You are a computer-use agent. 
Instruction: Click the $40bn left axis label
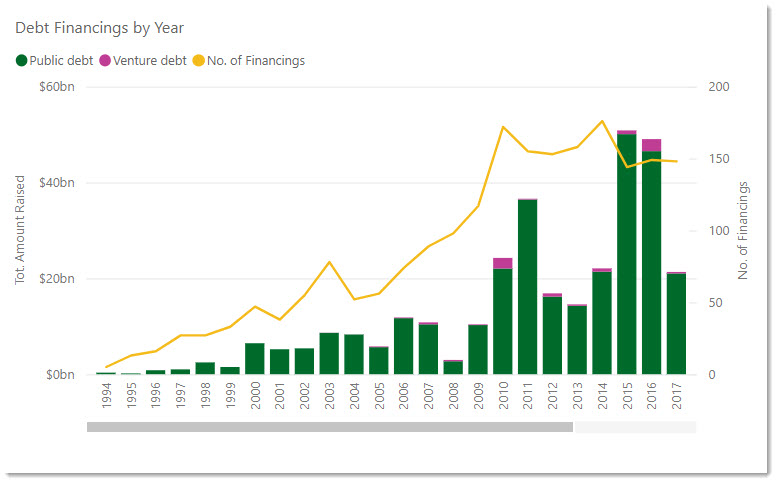57,183
